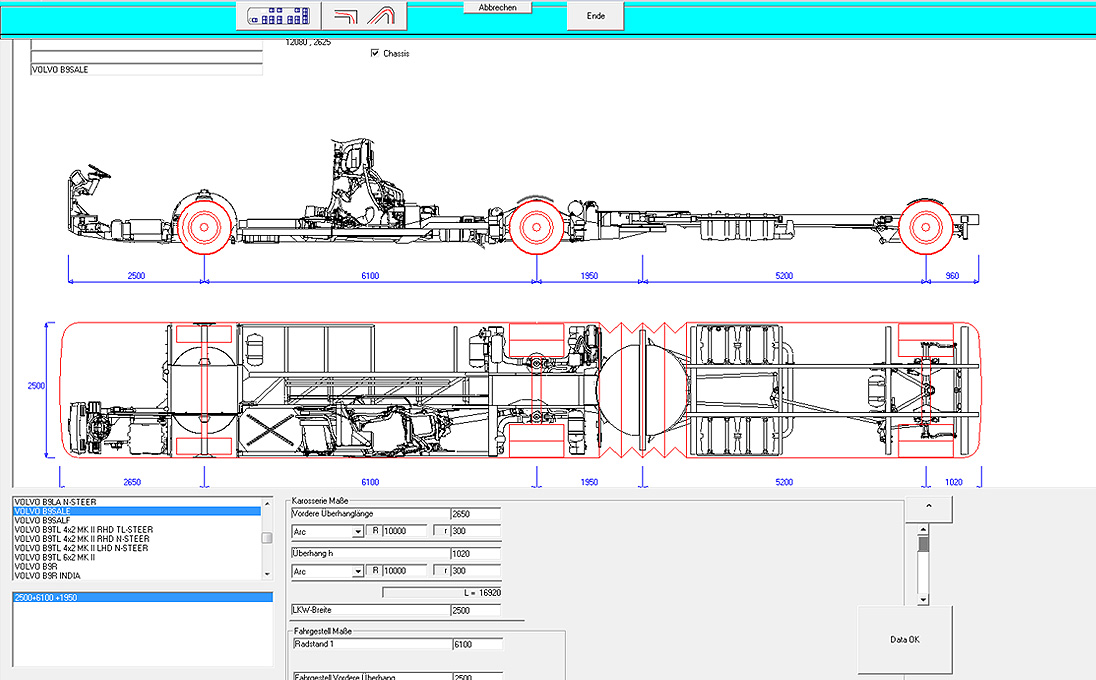Open the Arc dropdown under Überhang h
Viewport: 1096px width, 680px height.
pyautogui.click(x=357, y=572)
